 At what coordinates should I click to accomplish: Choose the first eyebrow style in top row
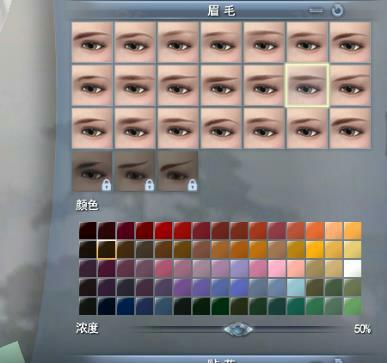click(x=92, y=42)
